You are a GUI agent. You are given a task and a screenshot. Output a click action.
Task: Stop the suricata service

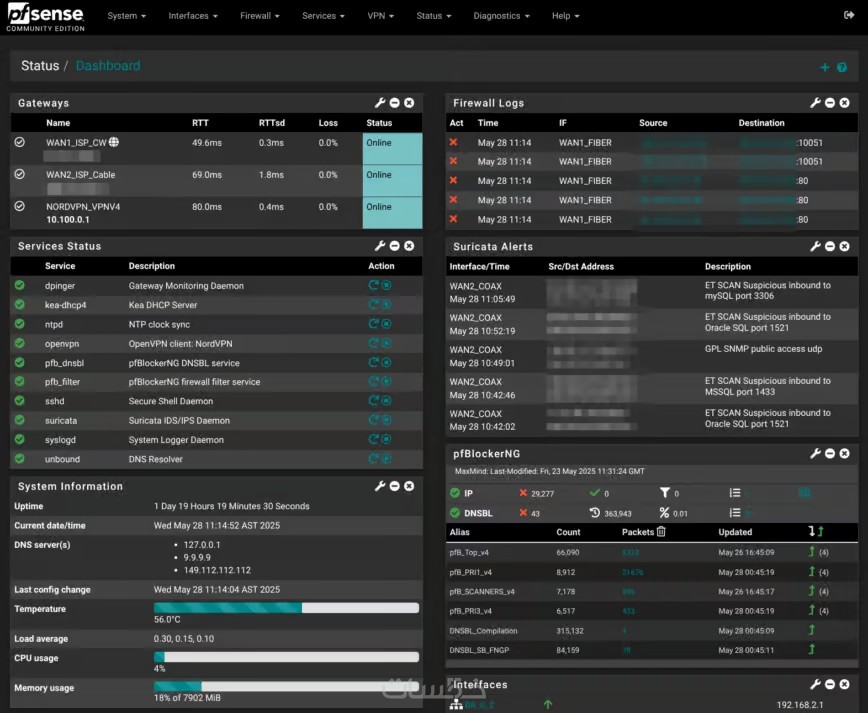[386, 420]
